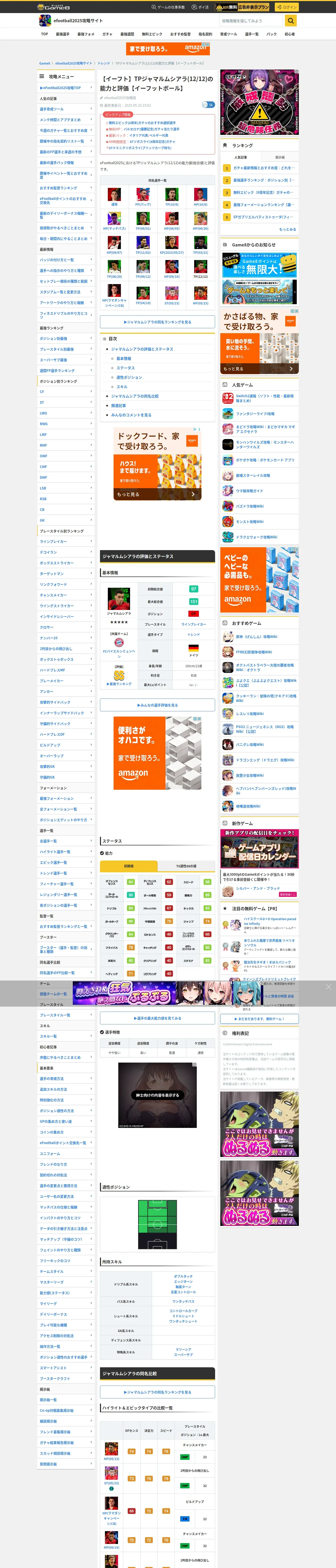Viewport: 336px width, 1568px height.
Task: Jump to スキル in table of contents
Action: tap(122, 387)
